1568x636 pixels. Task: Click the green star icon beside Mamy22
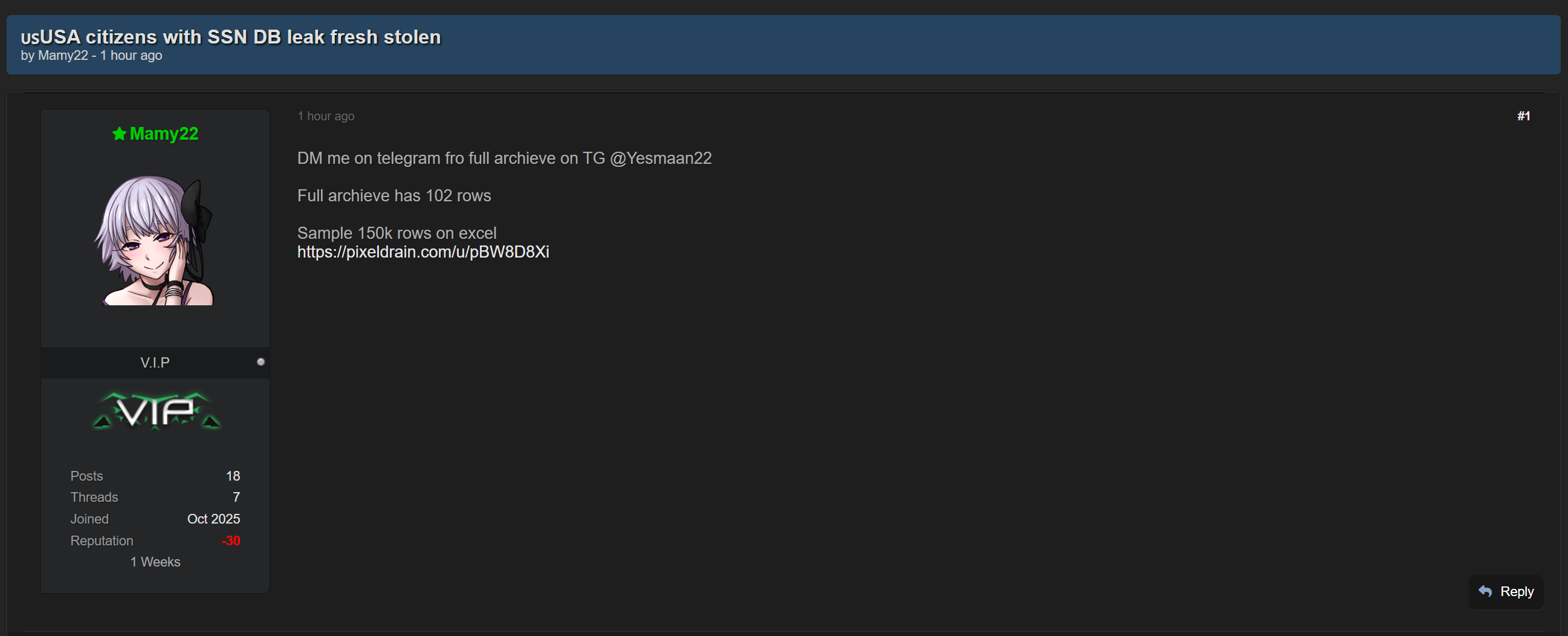coord(119,134)
